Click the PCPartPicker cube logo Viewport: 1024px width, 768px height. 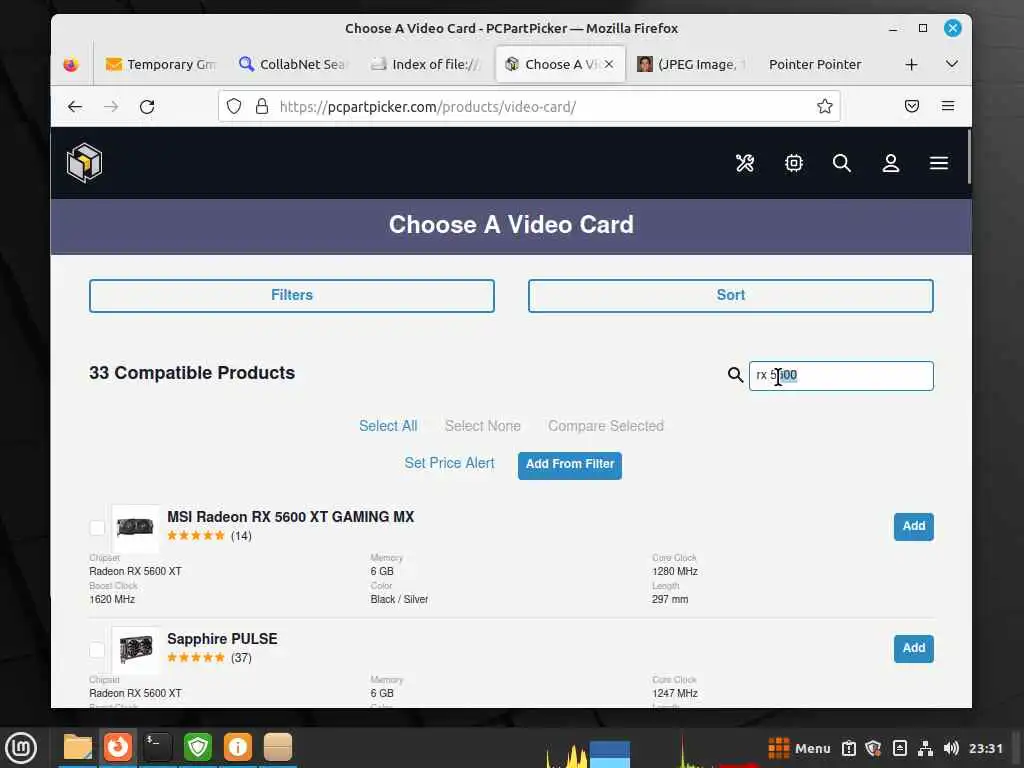coord(84,163)
